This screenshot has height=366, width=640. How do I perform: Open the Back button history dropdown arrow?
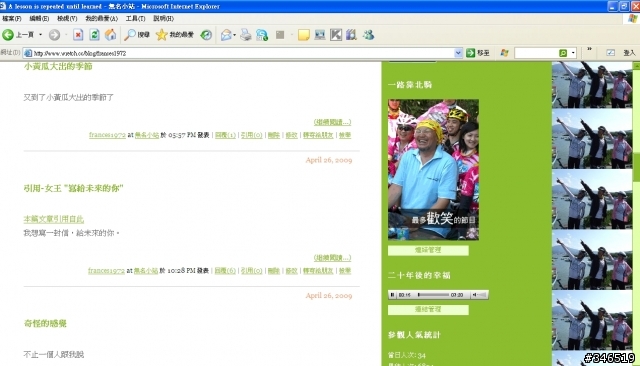tap(40, 35)
